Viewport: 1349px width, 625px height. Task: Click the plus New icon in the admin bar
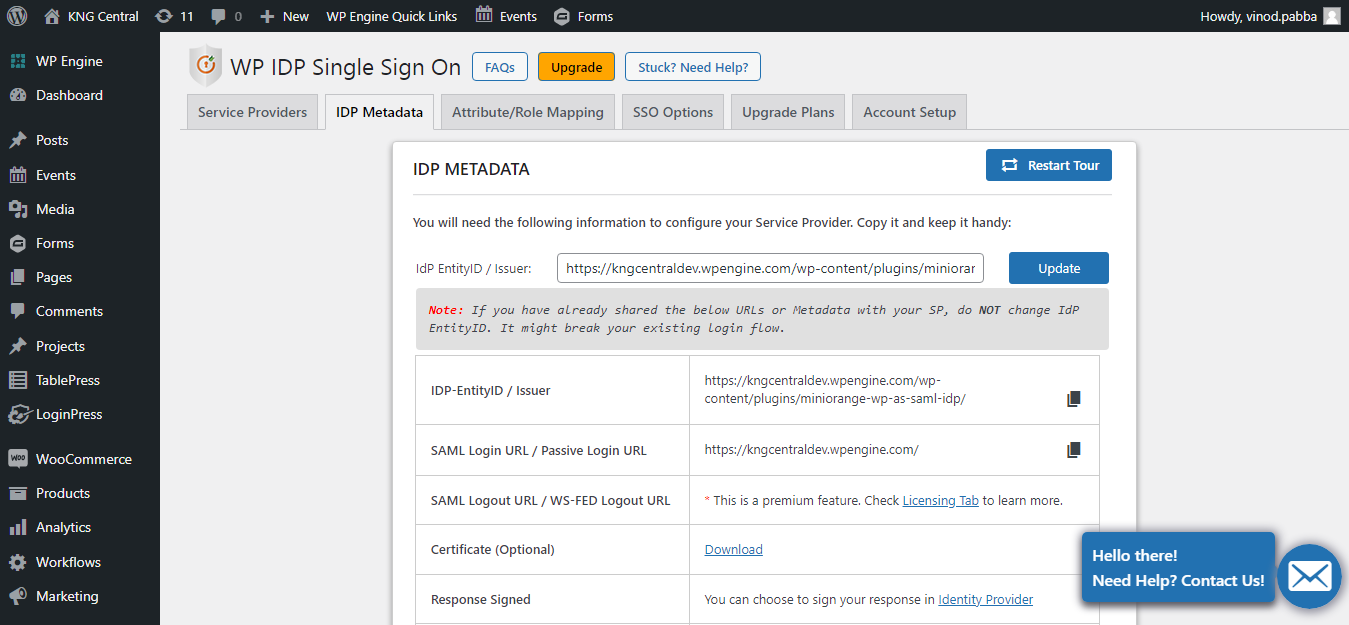[267, 17]
